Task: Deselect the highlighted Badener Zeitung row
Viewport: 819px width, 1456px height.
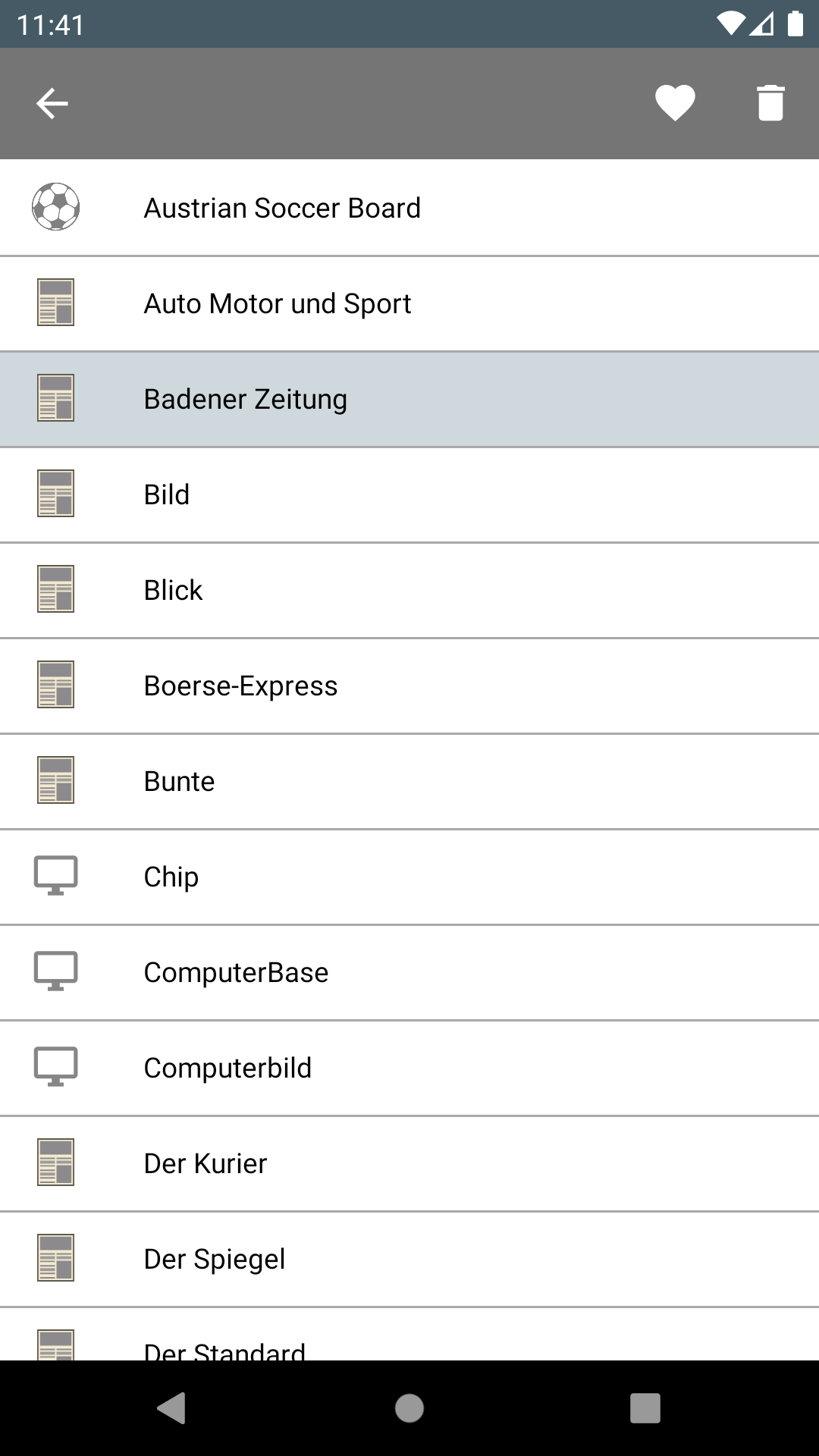Action: pos(409,399)
